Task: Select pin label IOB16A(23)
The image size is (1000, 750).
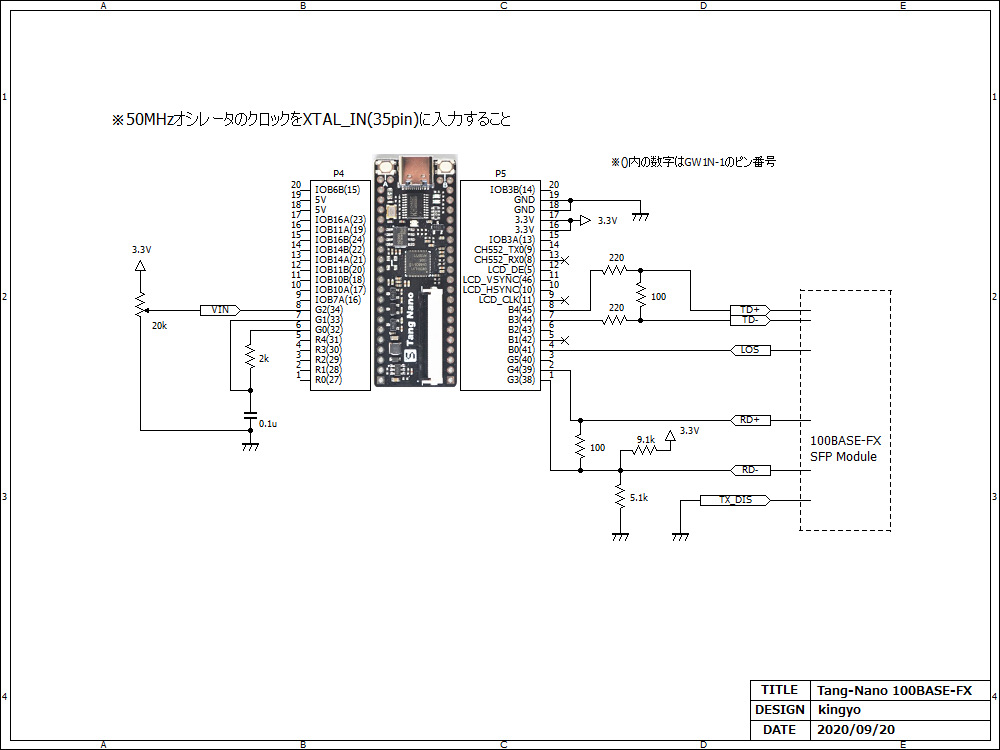Action: pos(341,219)
